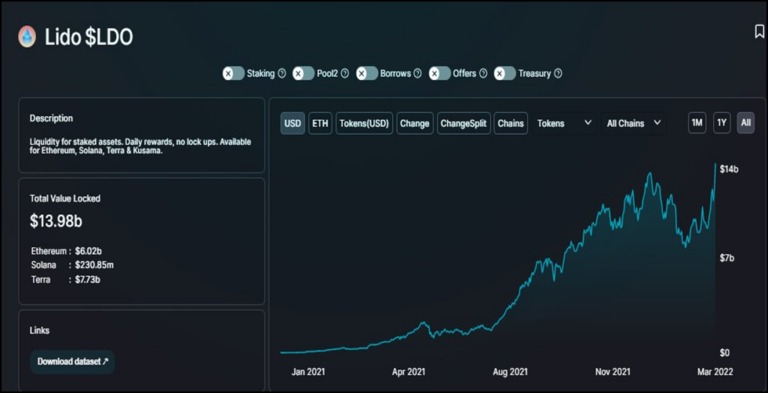Image resolution: width=768 pixels, height=393 pixels.
Task: Open help icon next to Offers
Action: pos(483,74)
